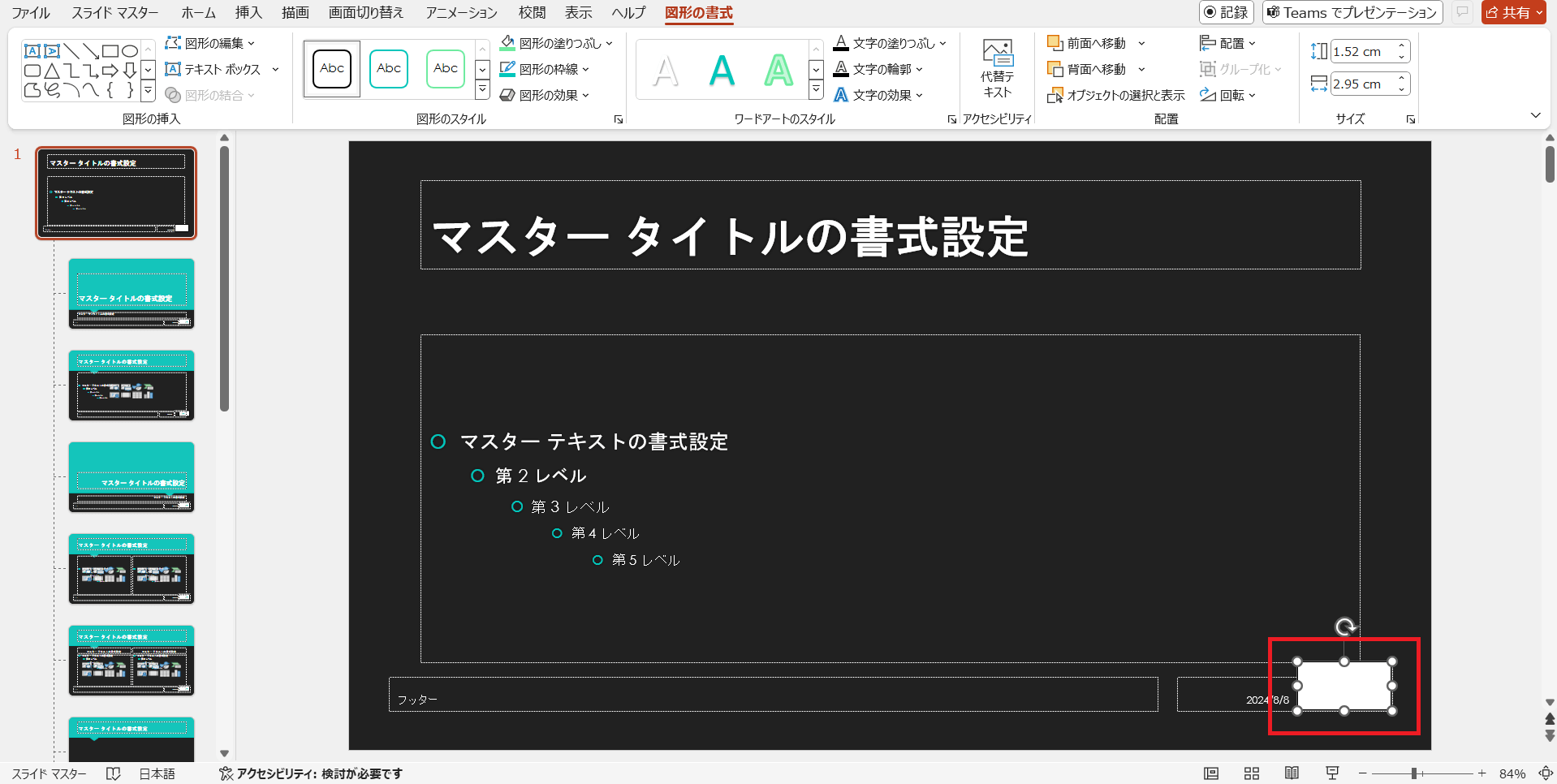1557x784 pixels.
Task: Open the 背面へ移動 dropdown arrow
Action: [1141, 69]
